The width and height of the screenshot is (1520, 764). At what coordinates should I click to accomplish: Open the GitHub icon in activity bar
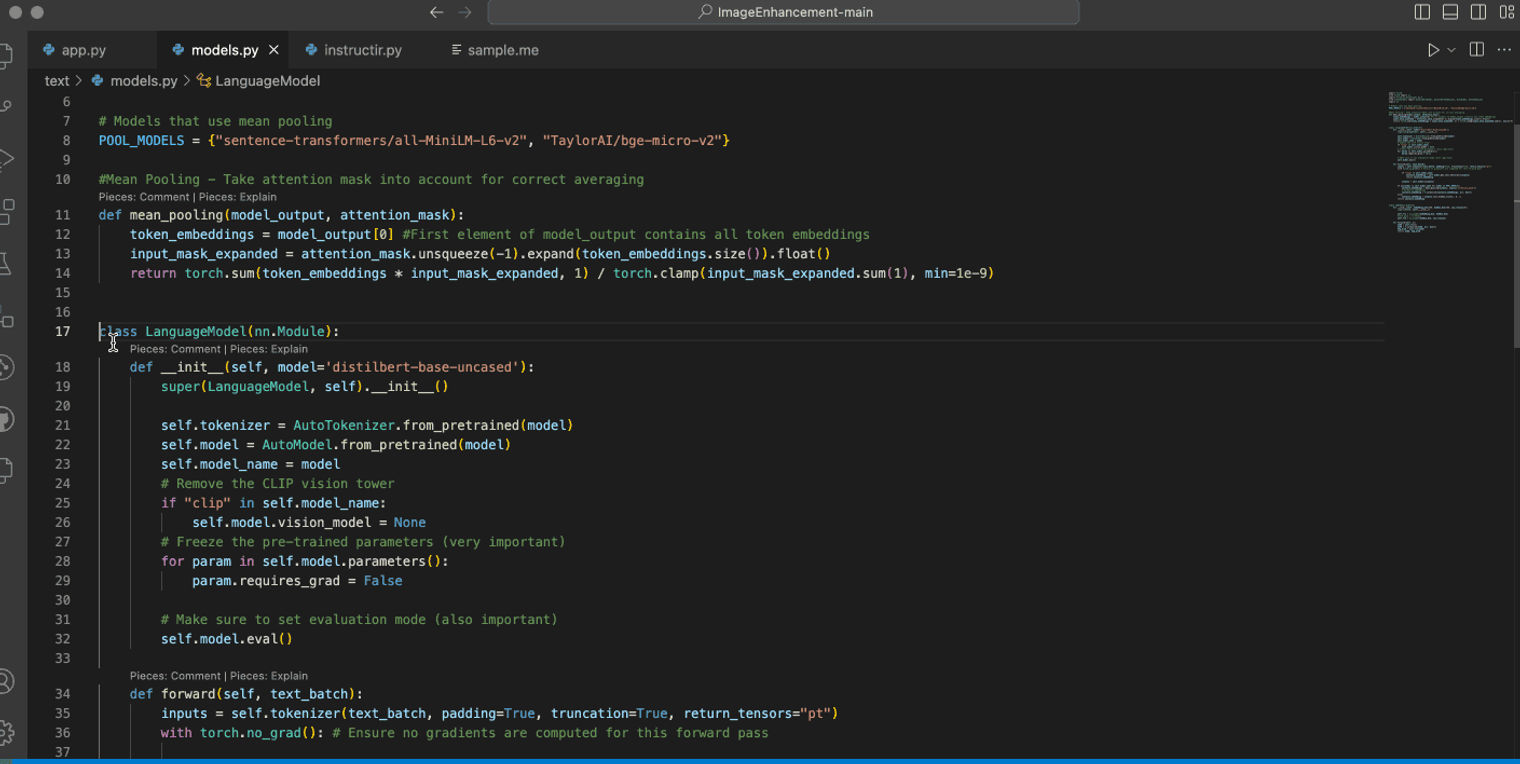[x=6, y=419]
